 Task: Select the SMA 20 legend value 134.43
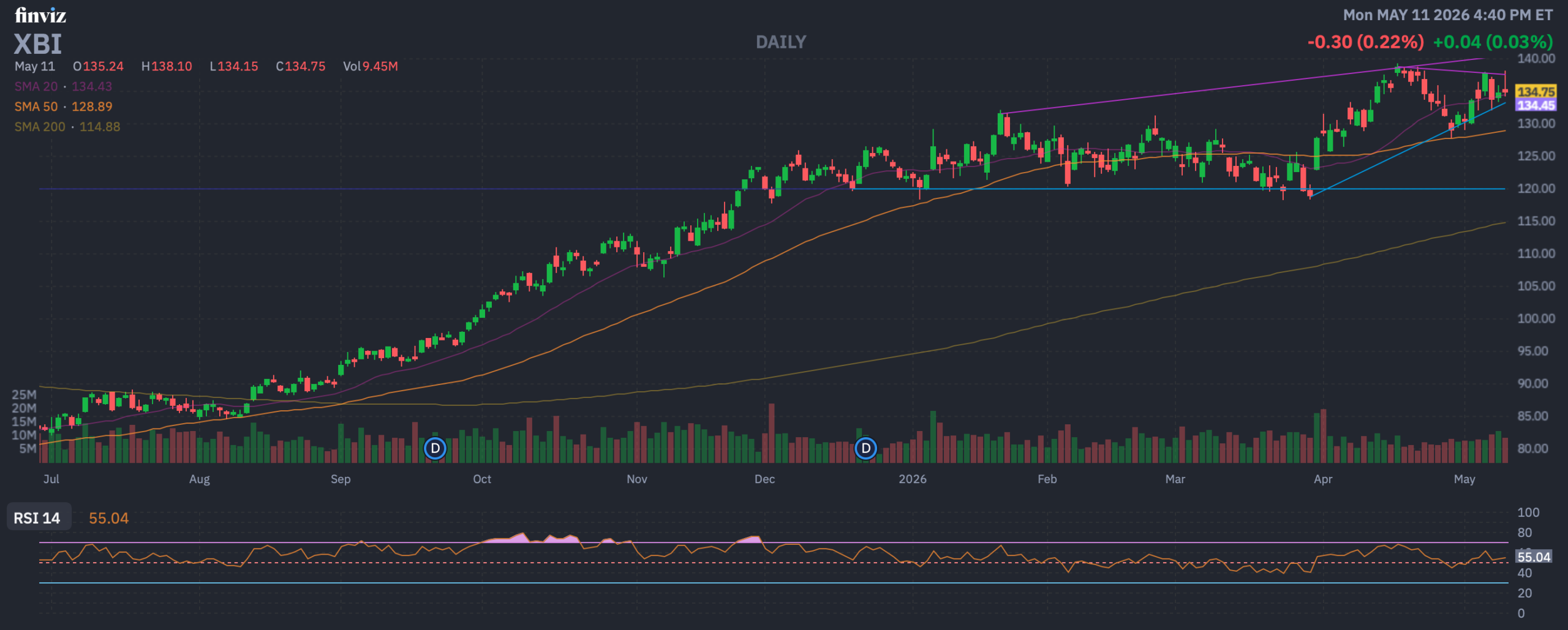(x=92, y=86)
